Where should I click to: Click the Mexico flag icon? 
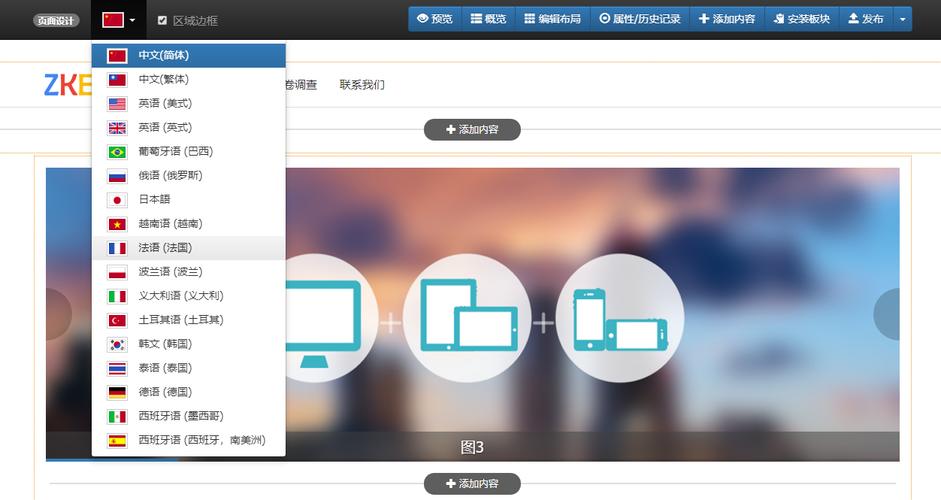(x=117, y=416)
